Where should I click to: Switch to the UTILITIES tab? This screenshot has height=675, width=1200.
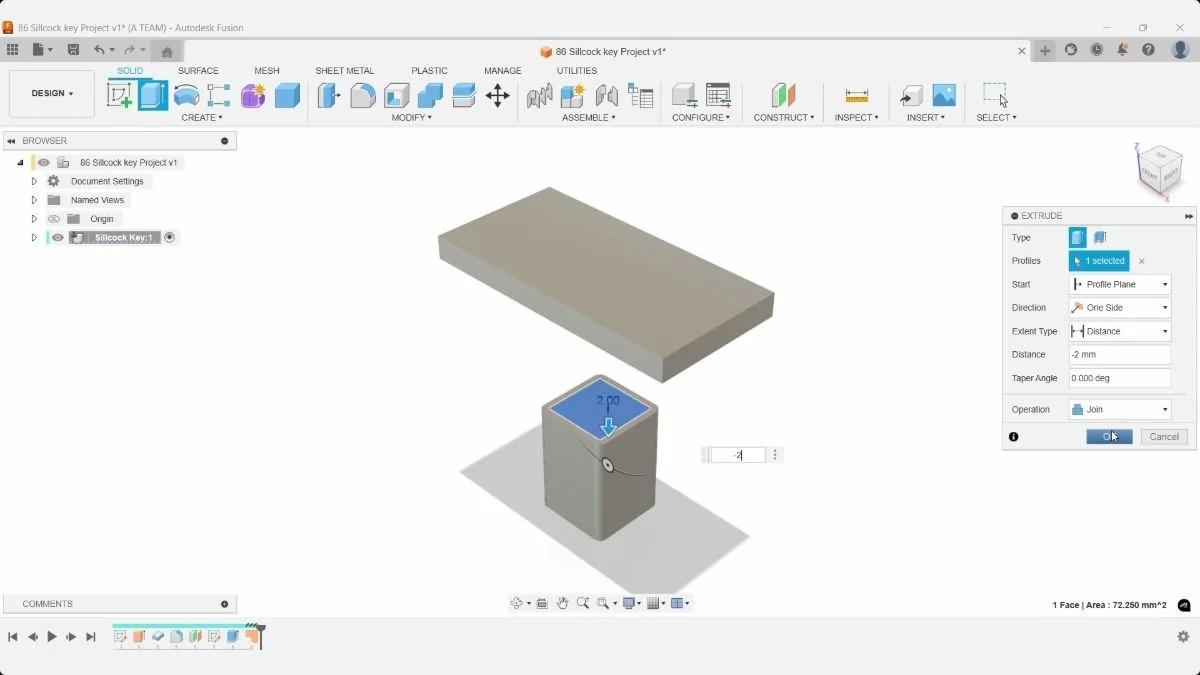(577, 71)
